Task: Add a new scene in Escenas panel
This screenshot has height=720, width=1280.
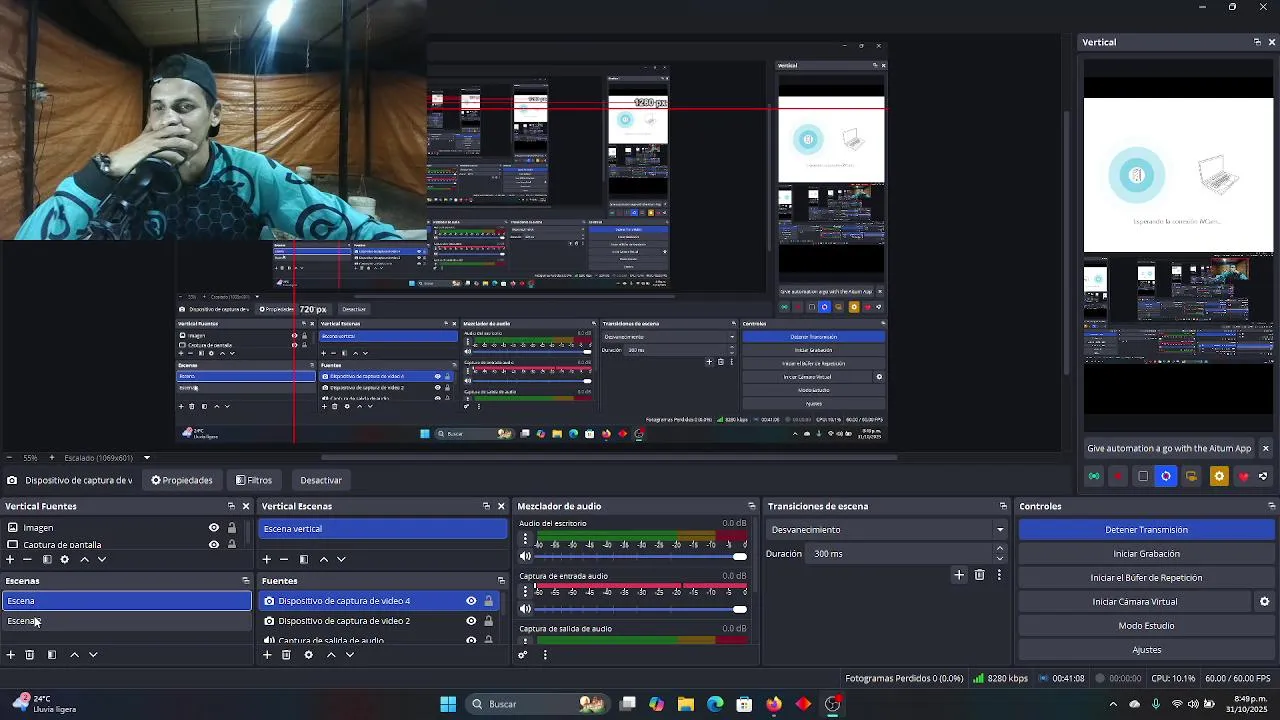Action: (10, 655)
